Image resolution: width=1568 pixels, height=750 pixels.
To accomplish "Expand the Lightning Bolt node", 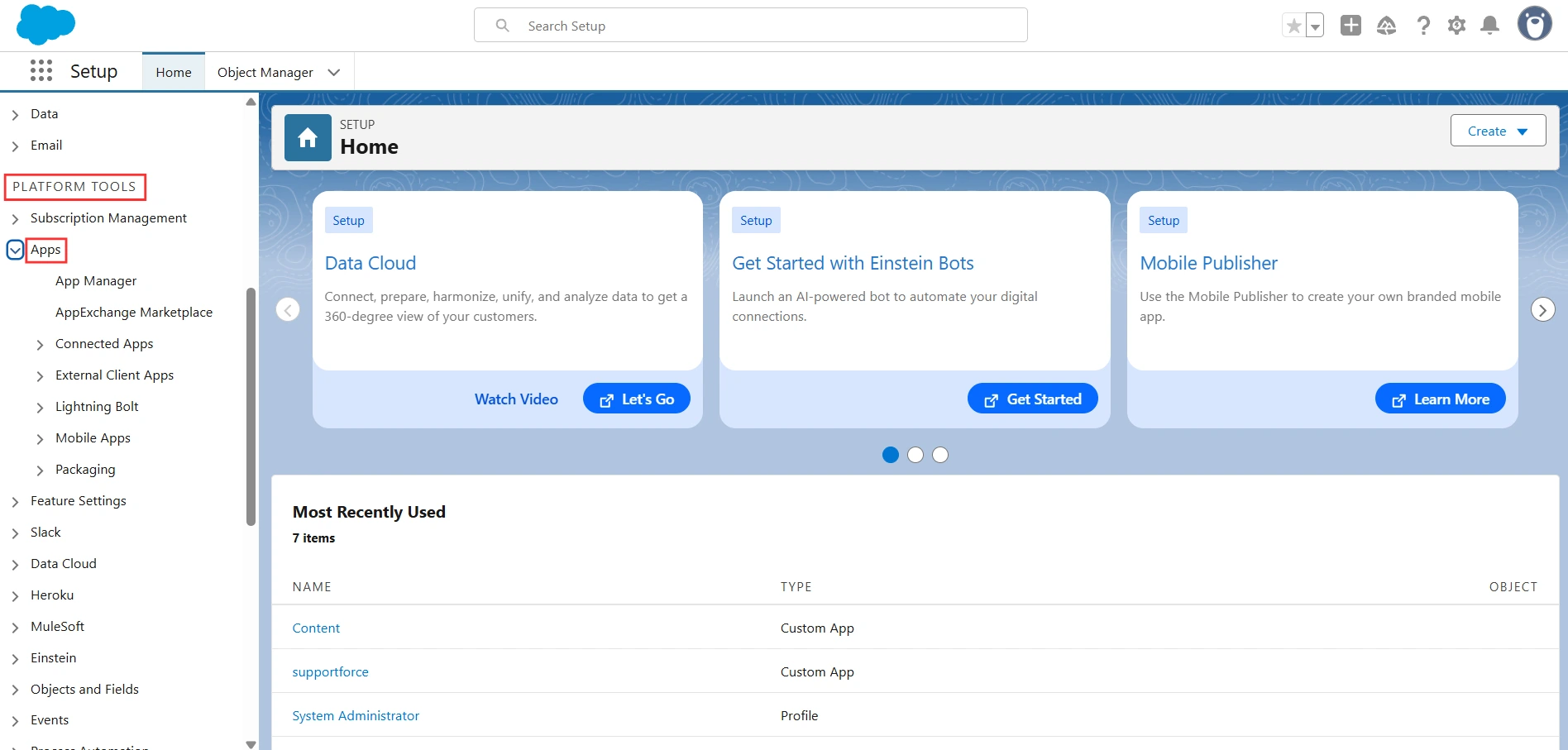I will 40,407.
